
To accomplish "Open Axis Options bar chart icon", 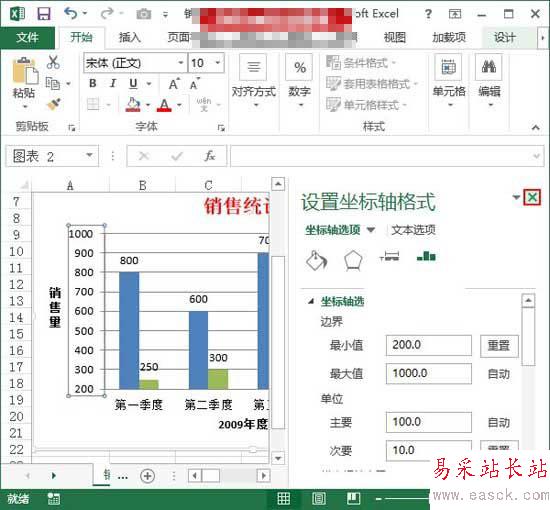I will click(x=426, y=256).
